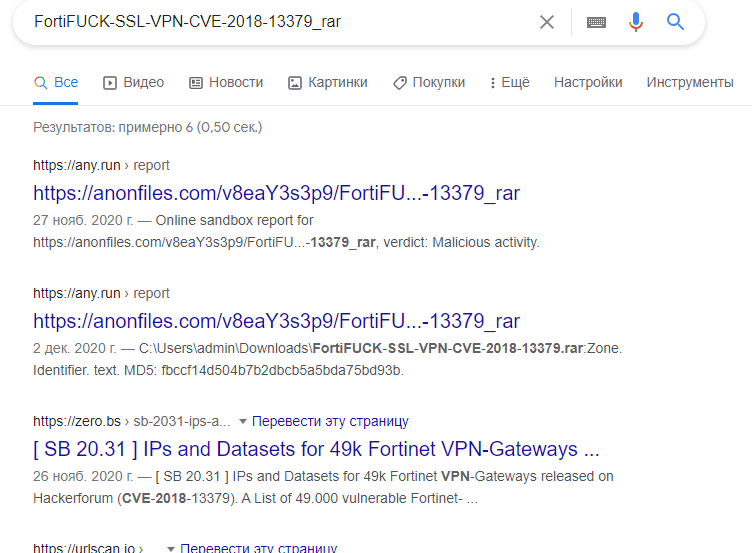Viewport: 752px width, 553px height.
Task: Go to the Картинки tab
Action: tap(328, 82)
